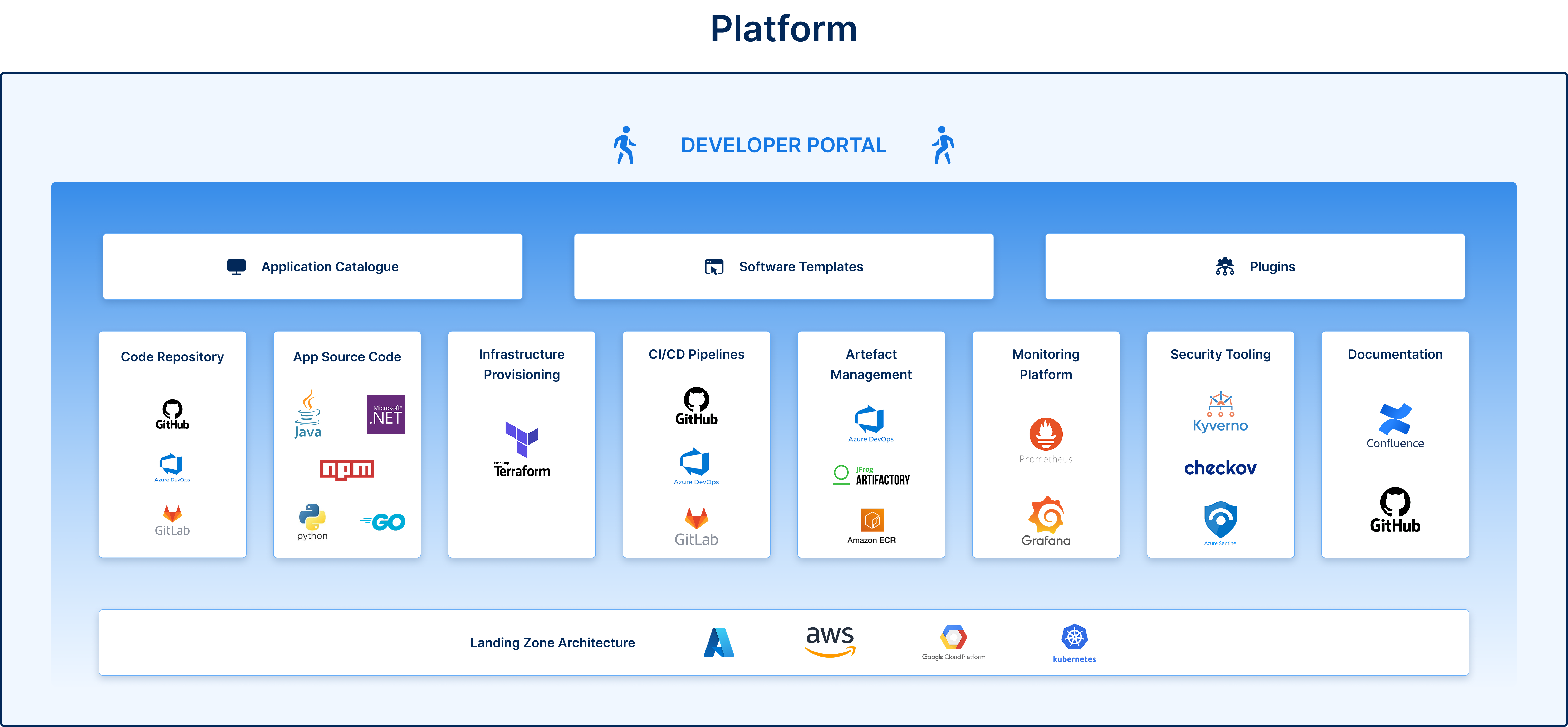
Task: Select the npm logo in App Source Code
Action: pyautogui.click(x=347, y=470)
